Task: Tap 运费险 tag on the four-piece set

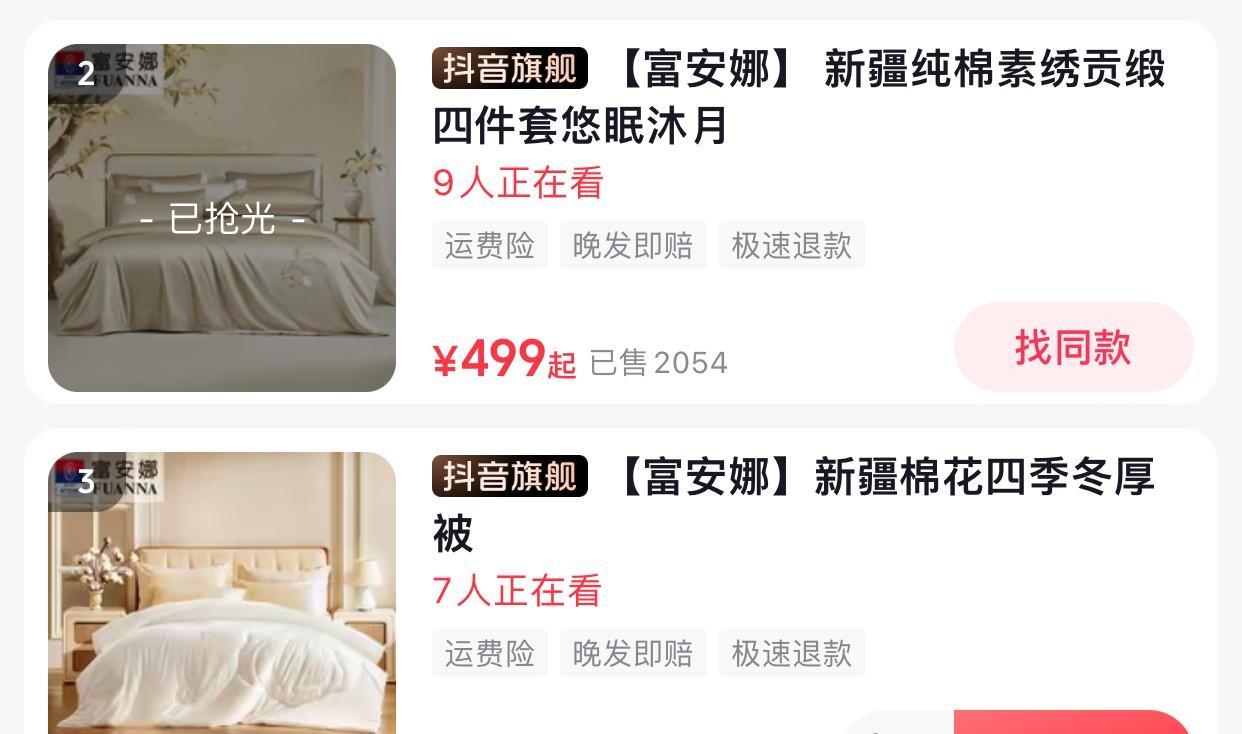Action: click(x=490, y=245)
